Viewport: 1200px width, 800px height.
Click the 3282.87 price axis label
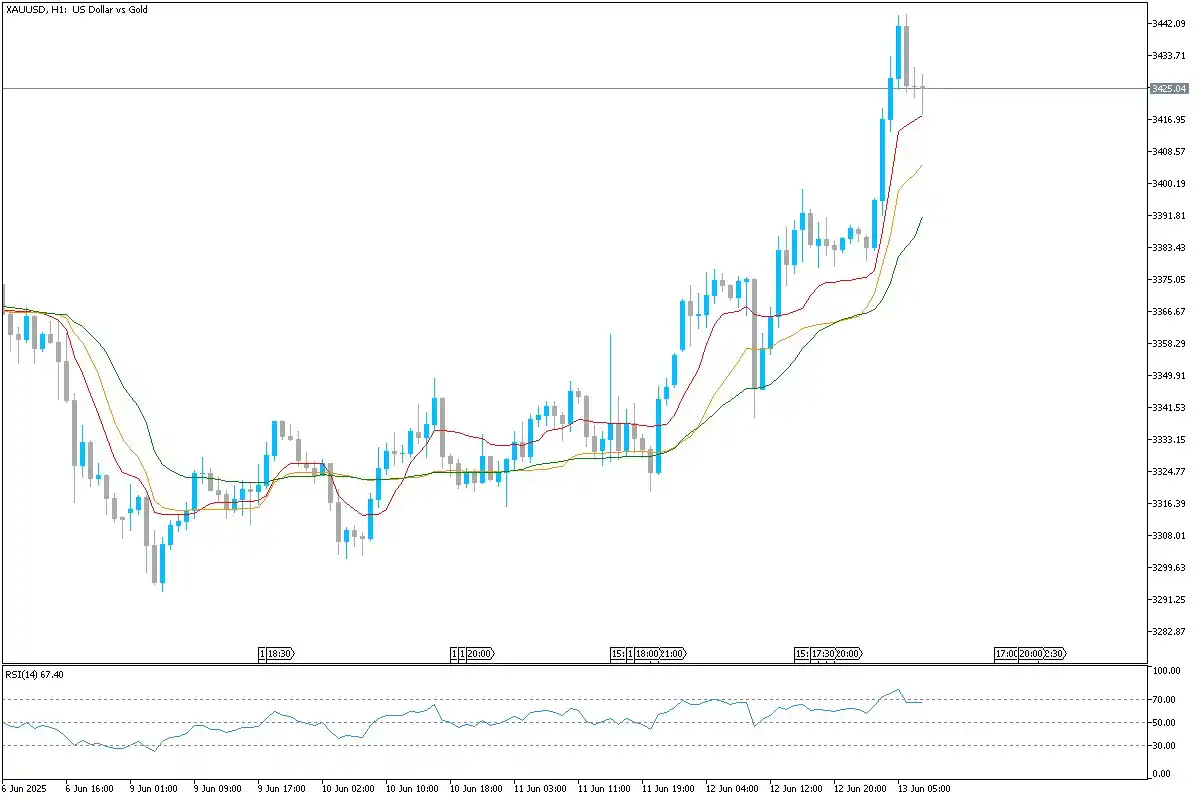pyautogui.click(x=1167, y=631)
